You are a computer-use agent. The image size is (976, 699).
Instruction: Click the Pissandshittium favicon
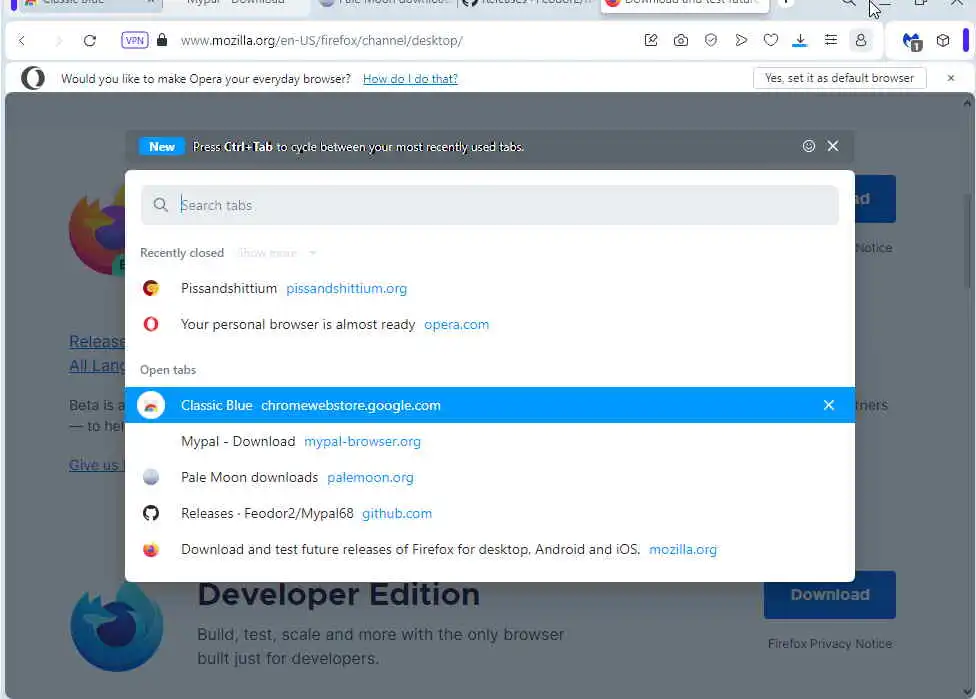coord(151,288)
